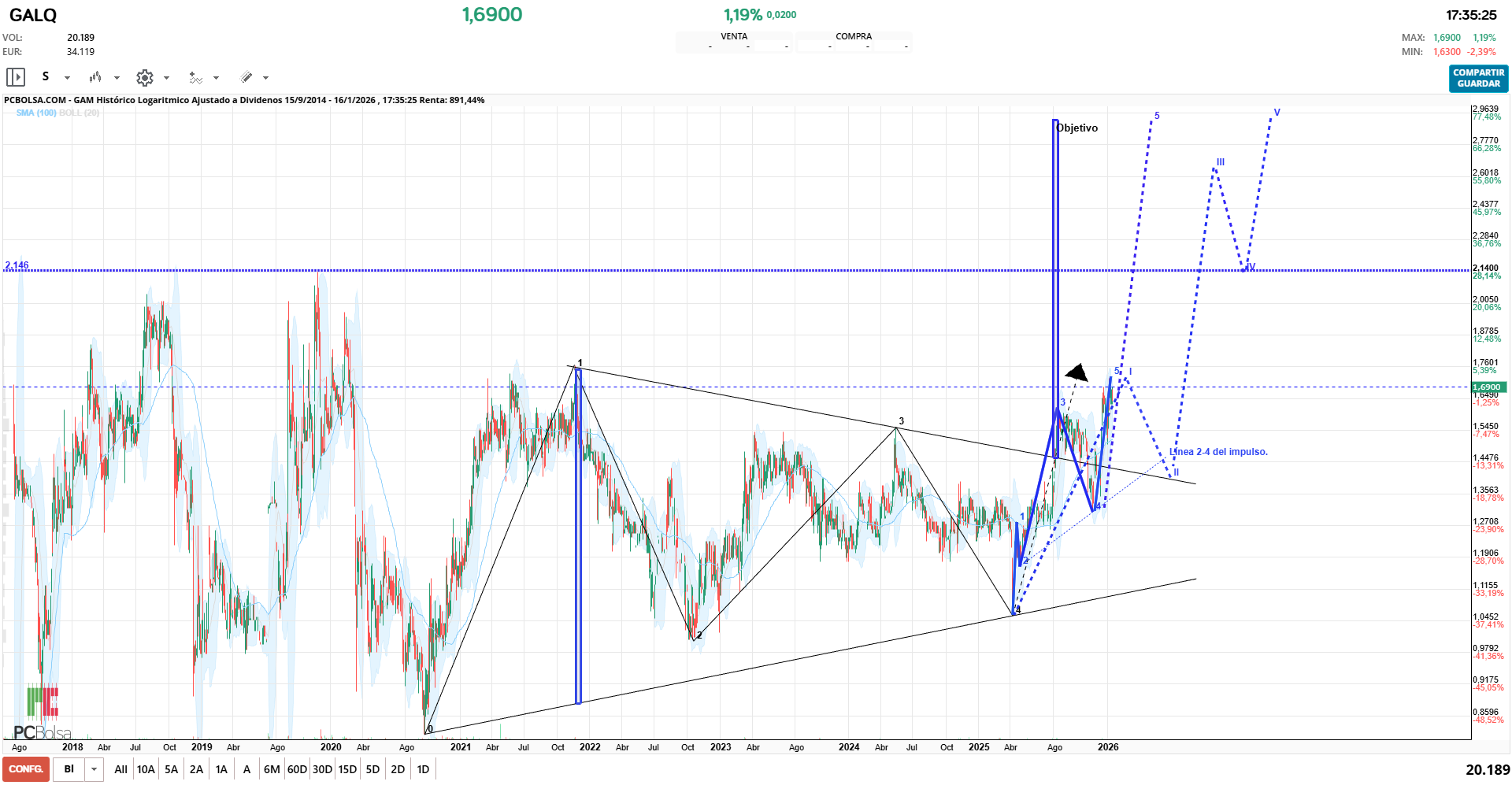Toggle the SMA (100) indicator label

click(x=36, y=113)
